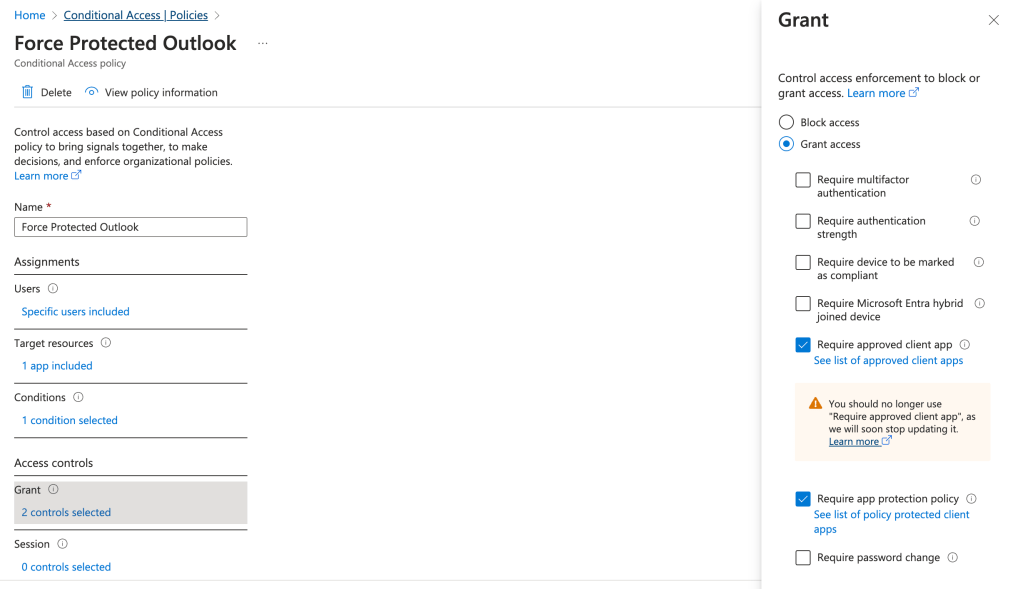Go to Conditional Access | Policies breadcrumb
This screenshot has width=1023, height=589.
(x=136, y=15)
